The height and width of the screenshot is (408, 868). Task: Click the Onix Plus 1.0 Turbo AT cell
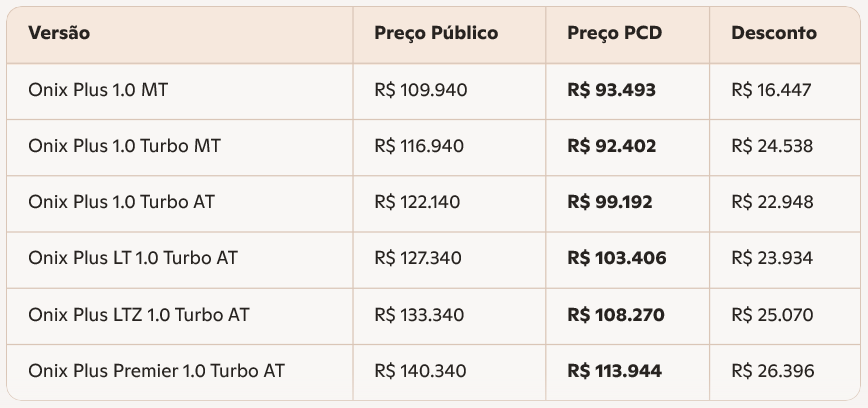(121, 202)
